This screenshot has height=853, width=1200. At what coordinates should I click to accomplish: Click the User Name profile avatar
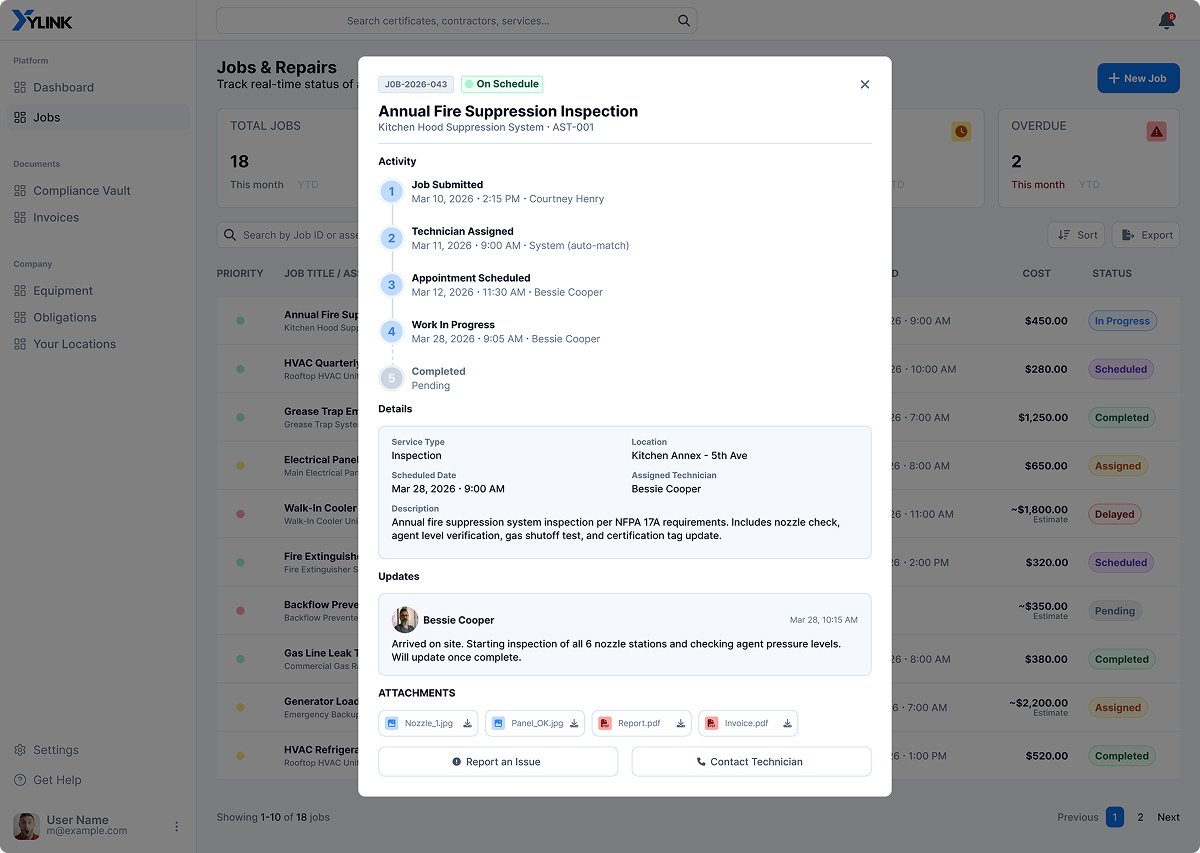[x=26, y=826]
